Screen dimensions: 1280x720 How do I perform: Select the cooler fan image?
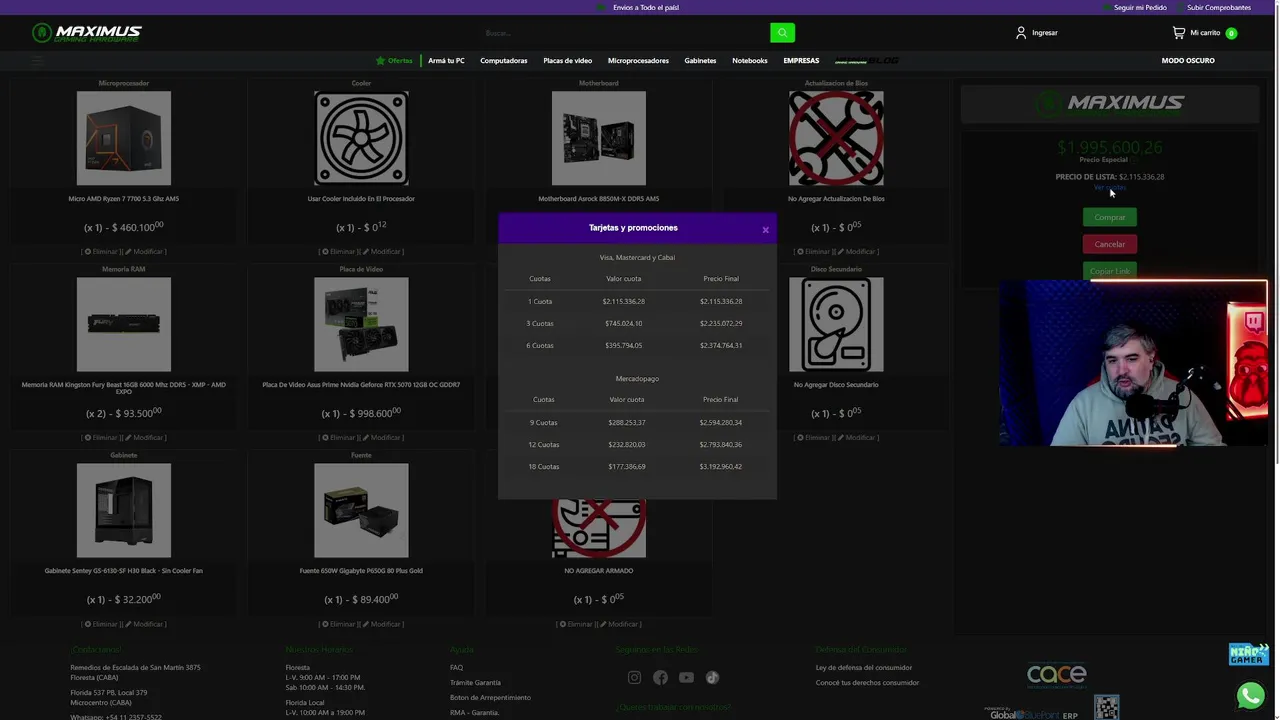[x=361, y=138]
